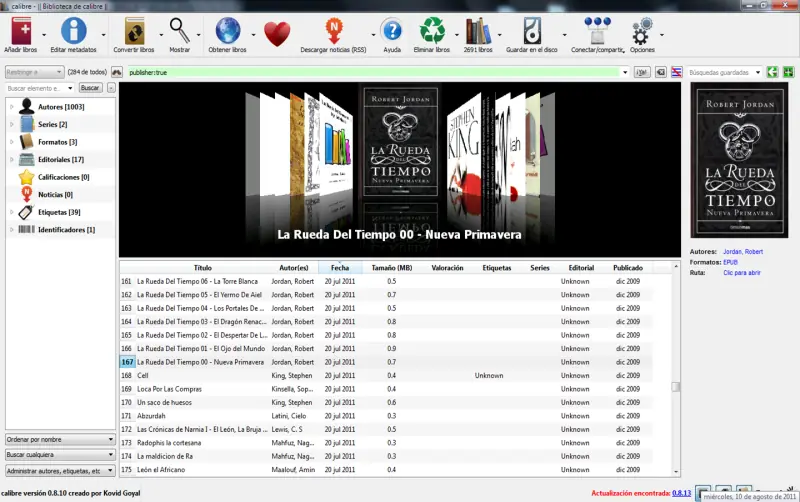The width and height of the screenshot is (800, 502).
Task: Open Administrar autores, etiquetas dropdown
Action: [x=60, y=471]
